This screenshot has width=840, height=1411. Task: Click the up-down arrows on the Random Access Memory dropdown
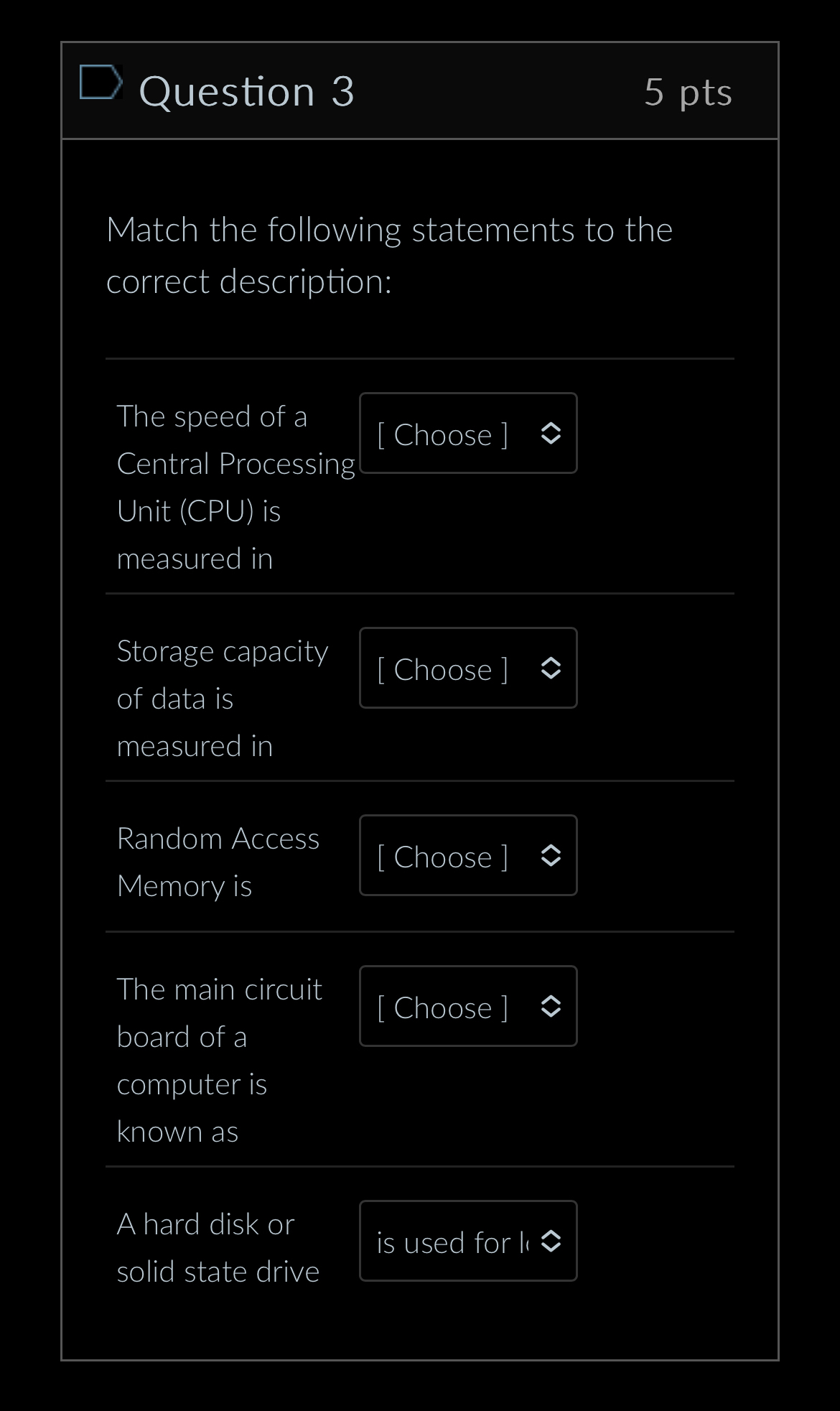[551, 856]
